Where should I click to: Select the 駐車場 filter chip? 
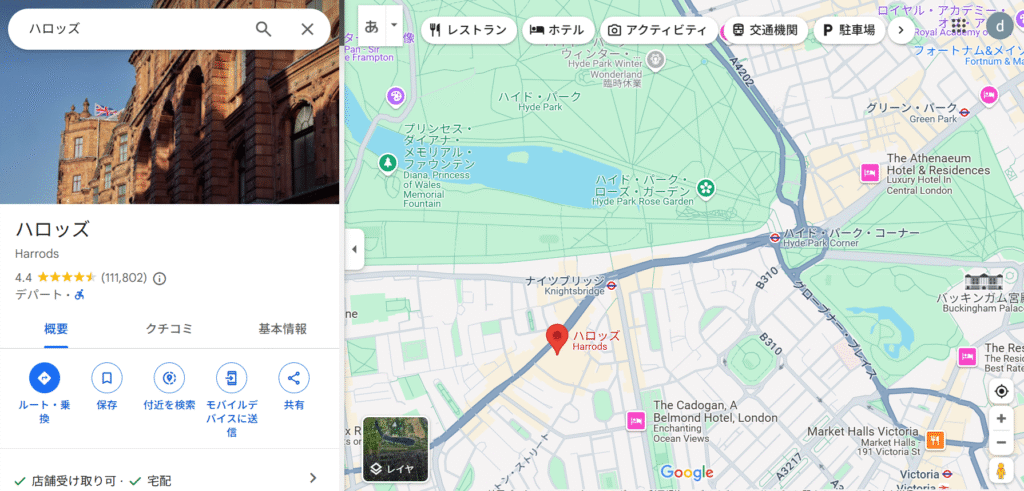tap(849, 30)
